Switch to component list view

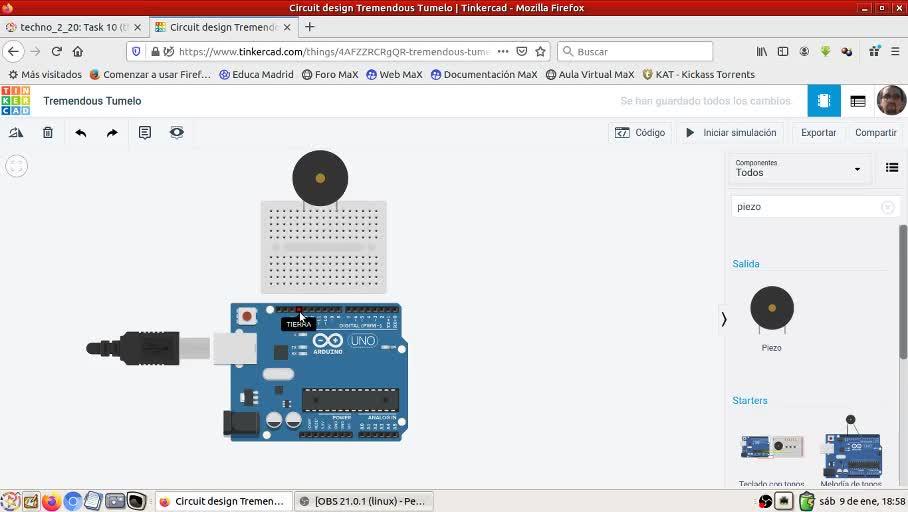pos(858,101)
